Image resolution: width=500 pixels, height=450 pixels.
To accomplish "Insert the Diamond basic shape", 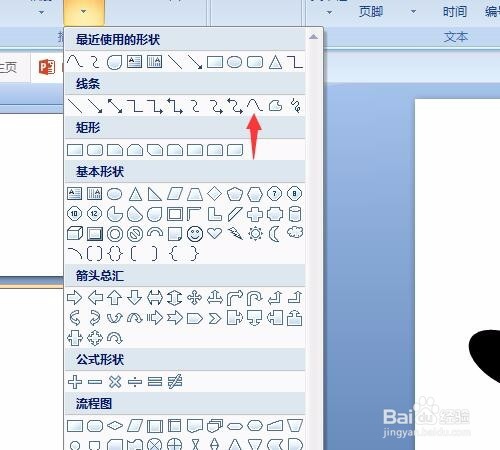I will click(x=215, y=193).
